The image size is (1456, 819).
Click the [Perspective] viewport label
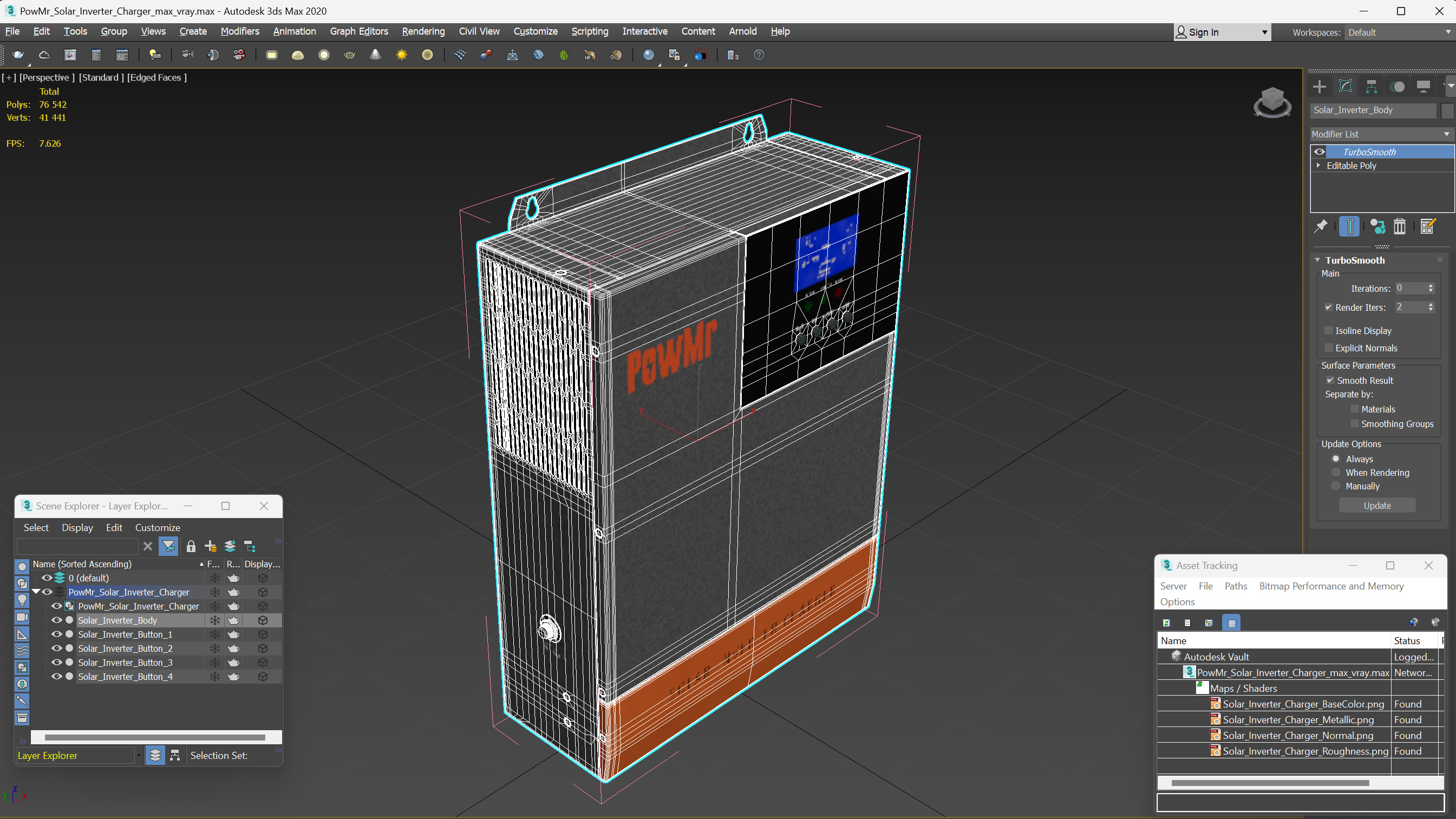click(x=47, y=77)
